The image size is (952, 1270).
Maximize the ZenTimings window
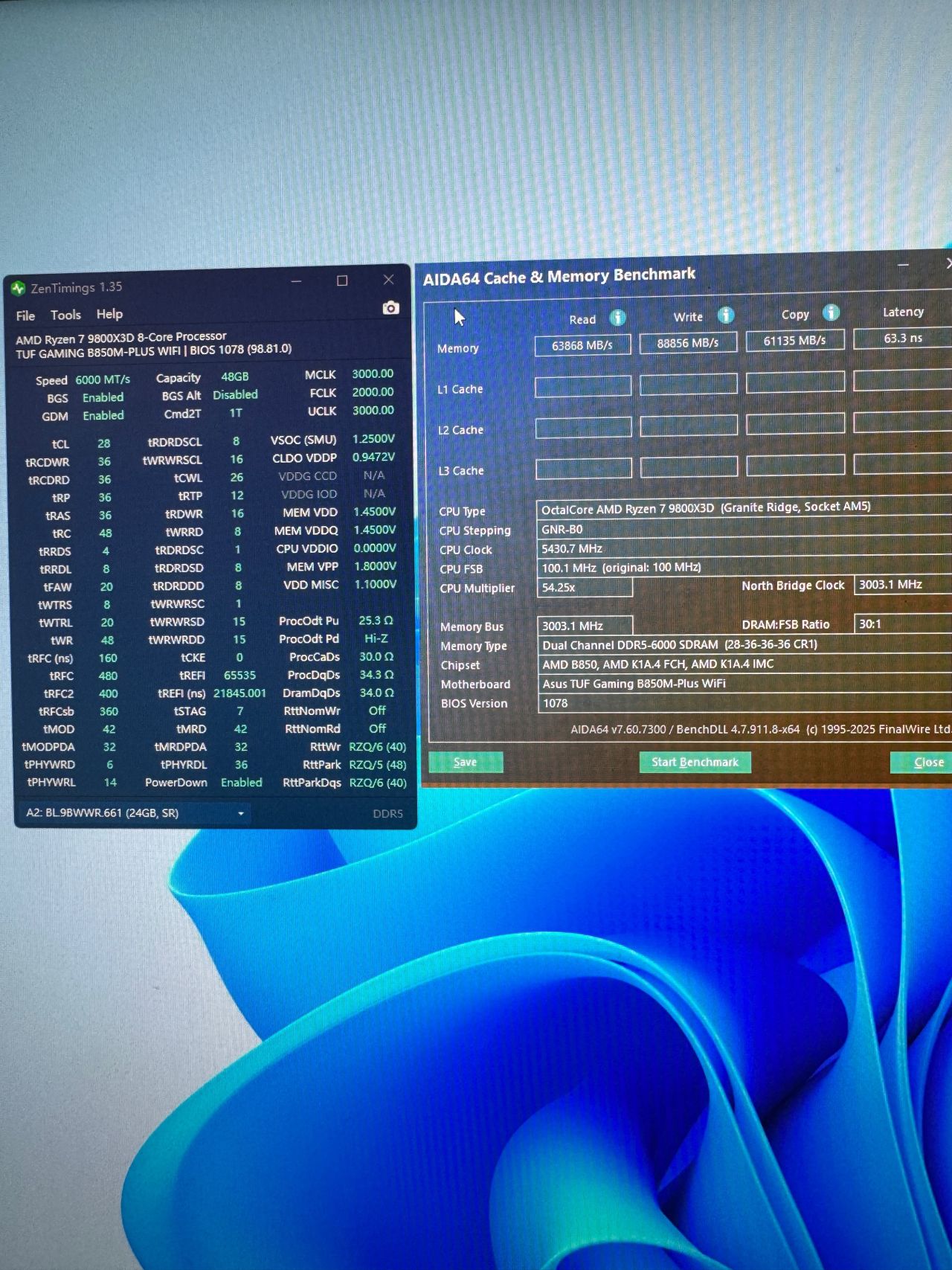pyautogui.click(x=342, y=280)
